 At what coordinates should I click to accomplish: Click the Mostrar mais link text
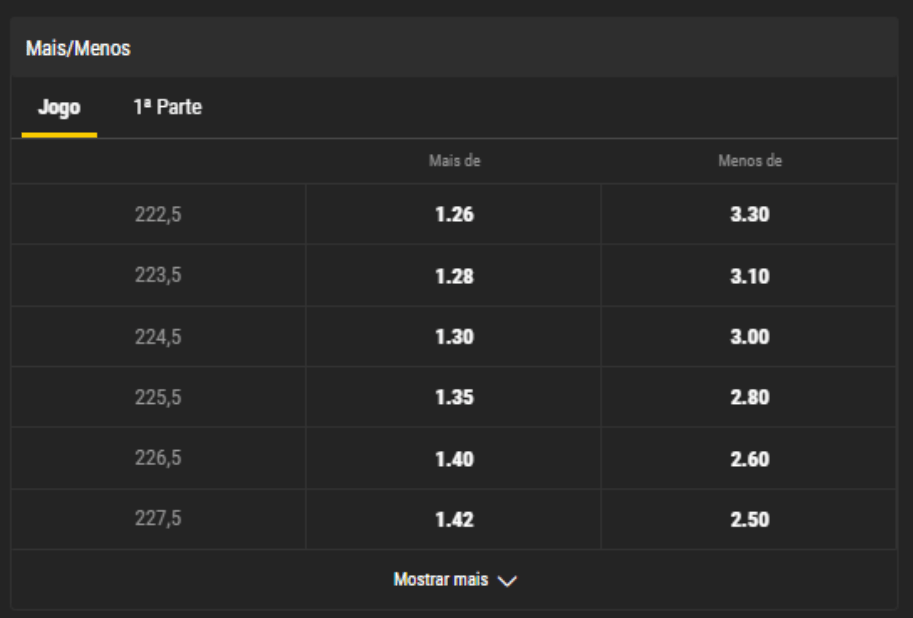(441, 580)
